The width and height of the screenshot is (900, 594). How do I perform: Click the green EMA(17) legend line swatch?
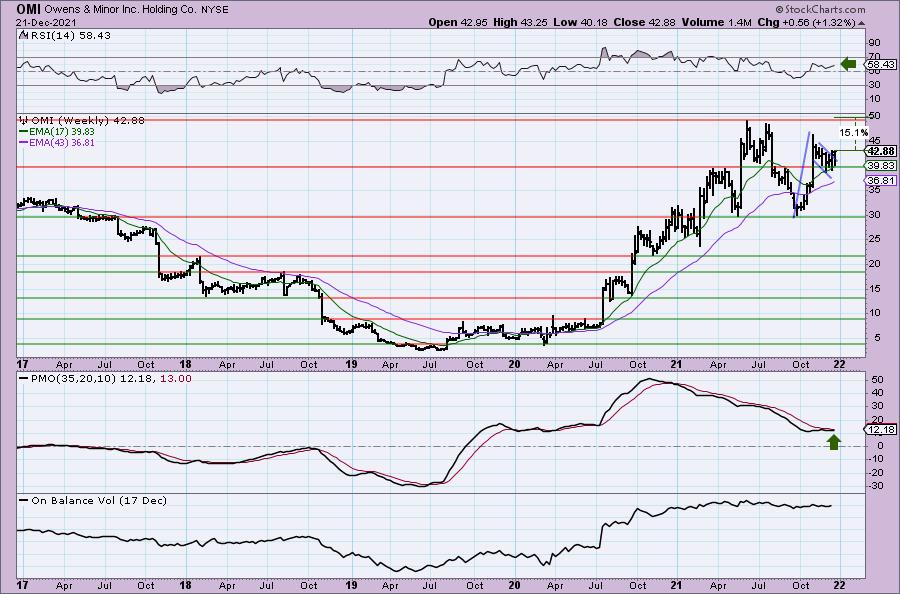coord(24,131)
